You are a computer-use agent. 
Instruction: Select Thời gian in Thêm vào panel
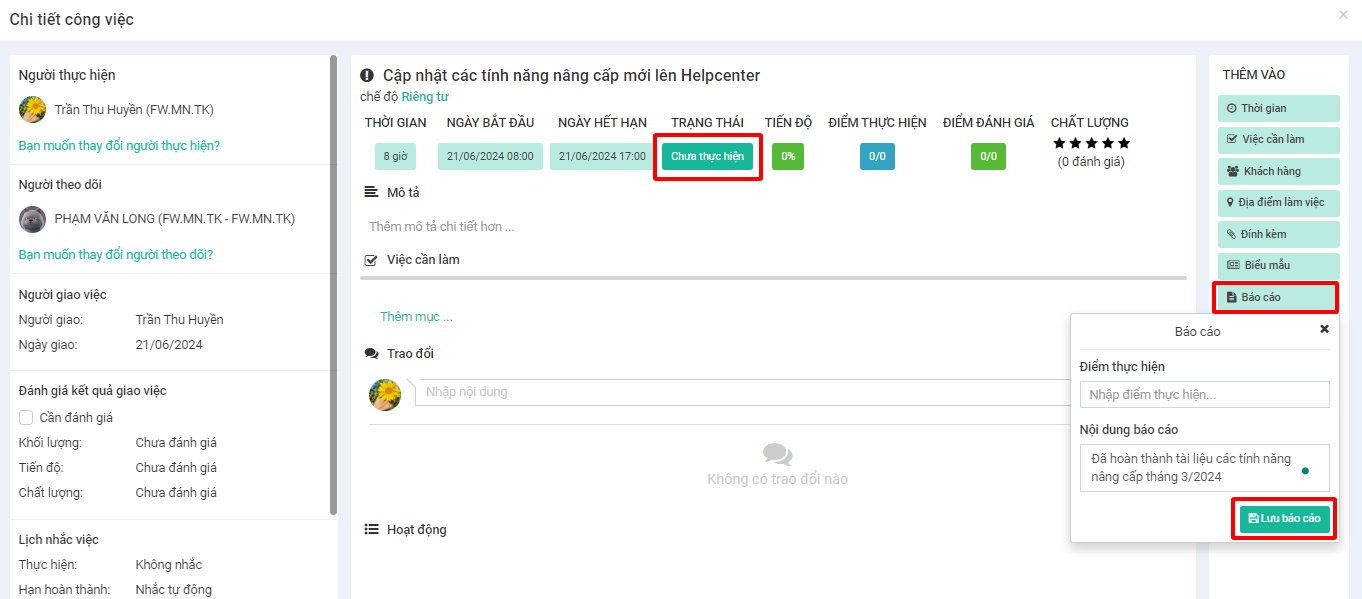click(x=1278, y=108)
